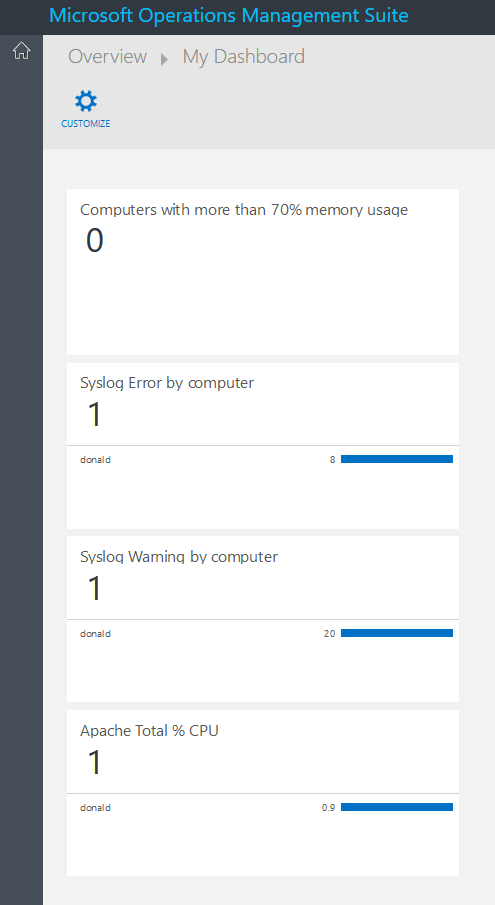Screen dimensions: 495x905
Task: Click the Apache CPU blue bar
Action: pyautogui.click(x=397, y=807)
